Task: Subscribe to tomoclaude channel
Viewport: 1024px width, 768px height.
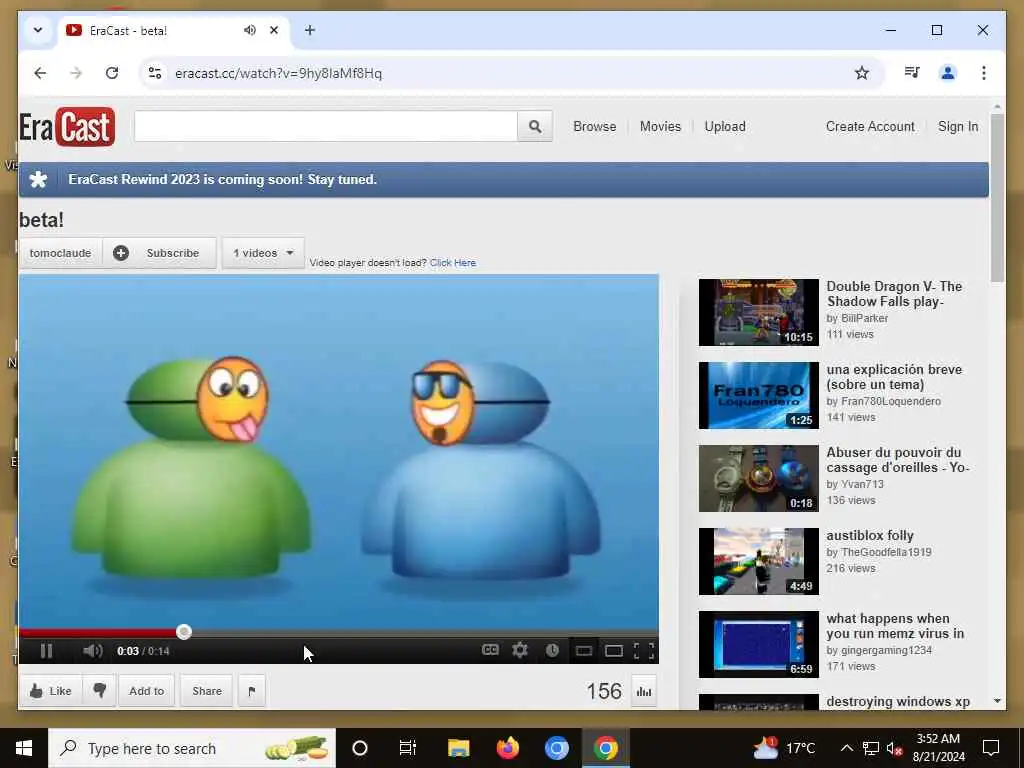Action: 159,253
